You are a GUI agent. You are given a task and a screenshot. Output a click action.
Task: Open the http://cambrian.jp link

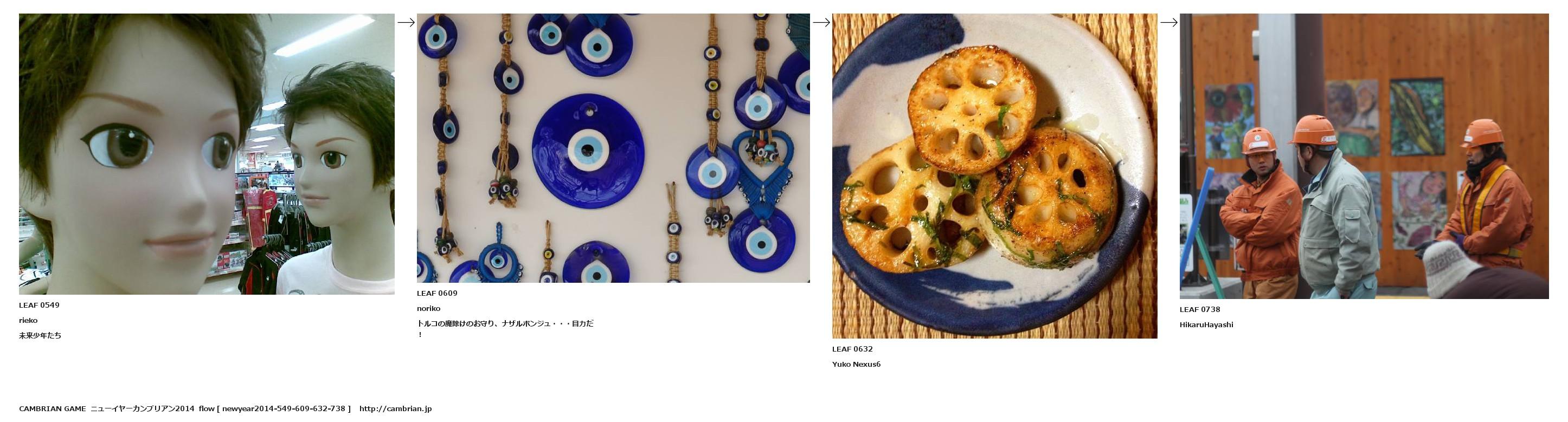click(x=395, y=408)
